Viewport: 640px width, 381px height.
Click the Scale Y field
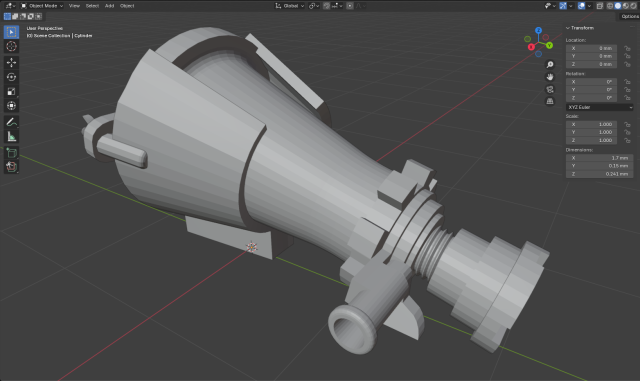point(591,132)
